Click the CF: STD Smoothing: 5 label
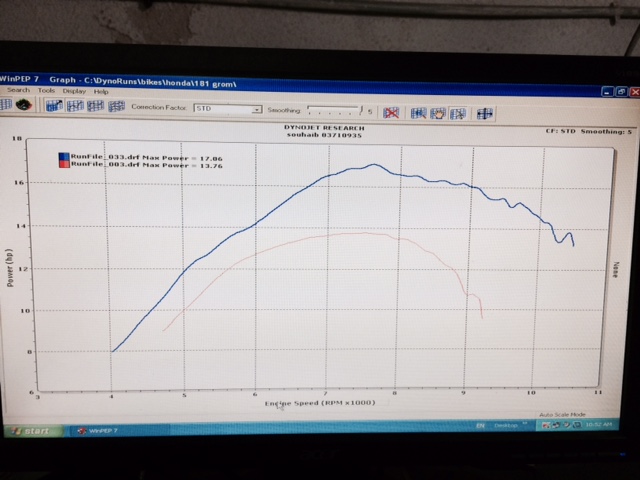The height and width of the screenshot is (480, 640). tap(589, 131)
